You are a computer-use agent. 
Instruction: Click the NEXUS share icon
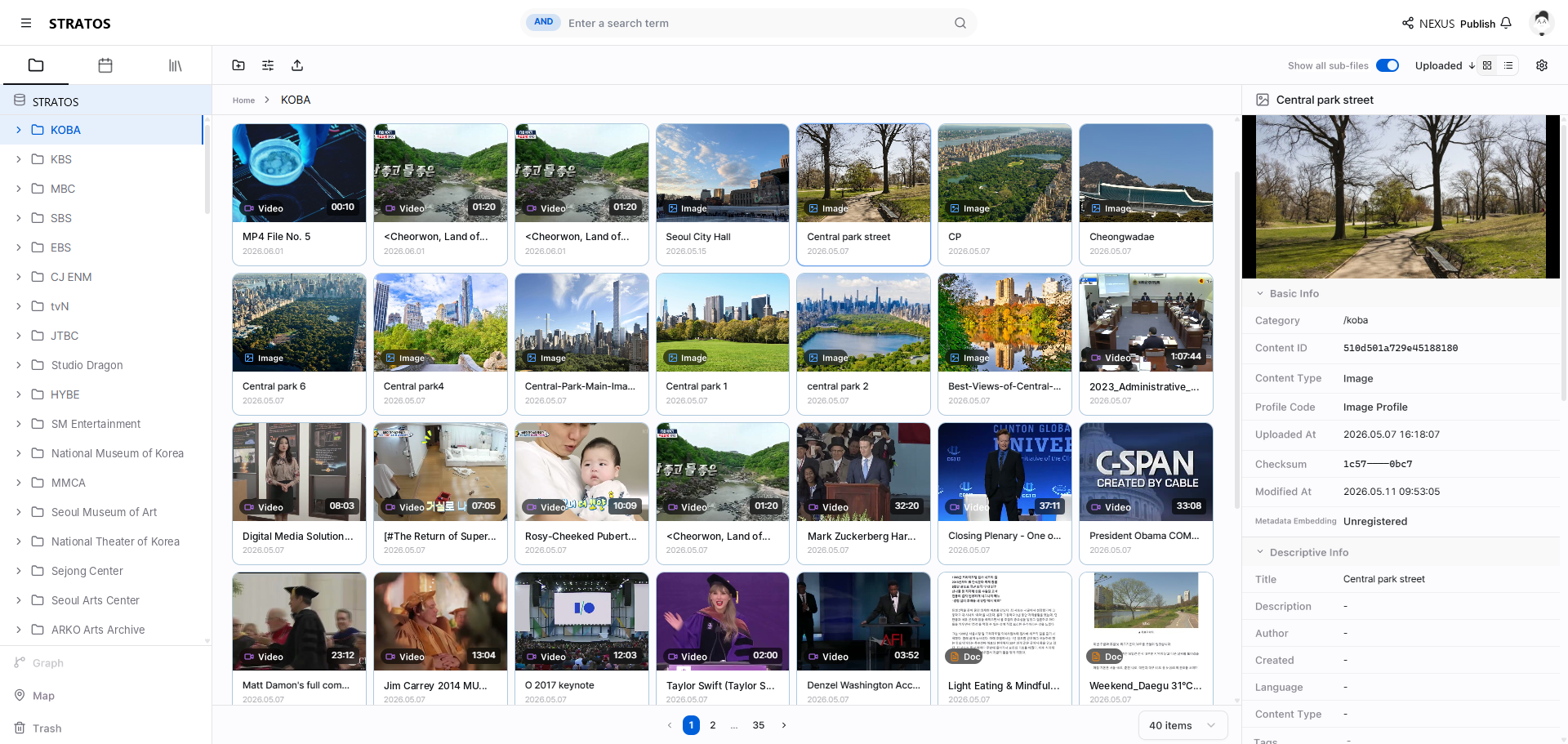pos(1408,23)
